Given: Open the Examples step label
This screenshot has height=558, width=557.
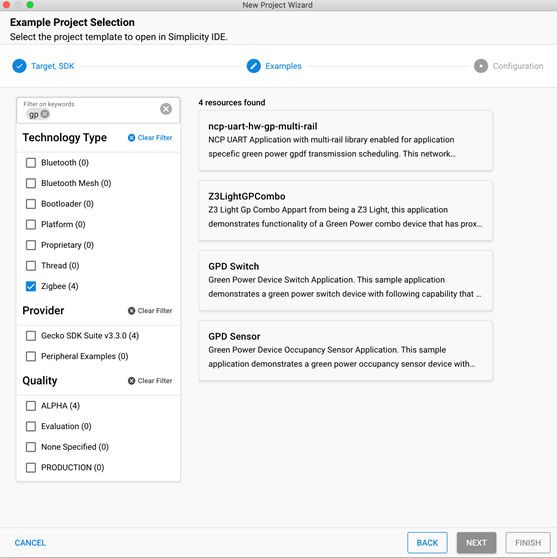Looking at the screenshot, I should pos(283,66).
